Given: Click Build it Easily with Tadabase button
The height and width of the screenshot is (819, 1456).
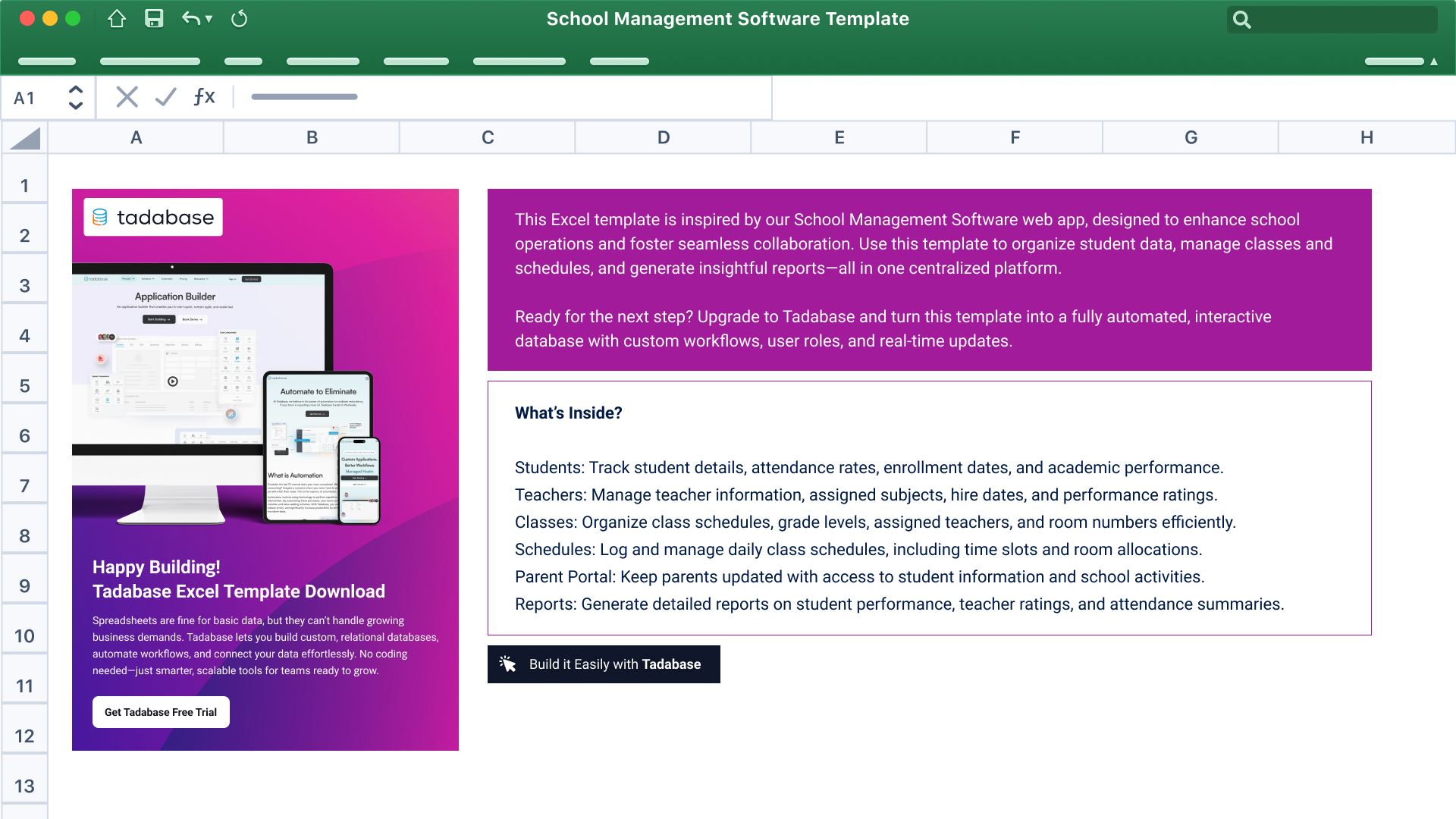Looking at the screenshot, I should point(604,664).
